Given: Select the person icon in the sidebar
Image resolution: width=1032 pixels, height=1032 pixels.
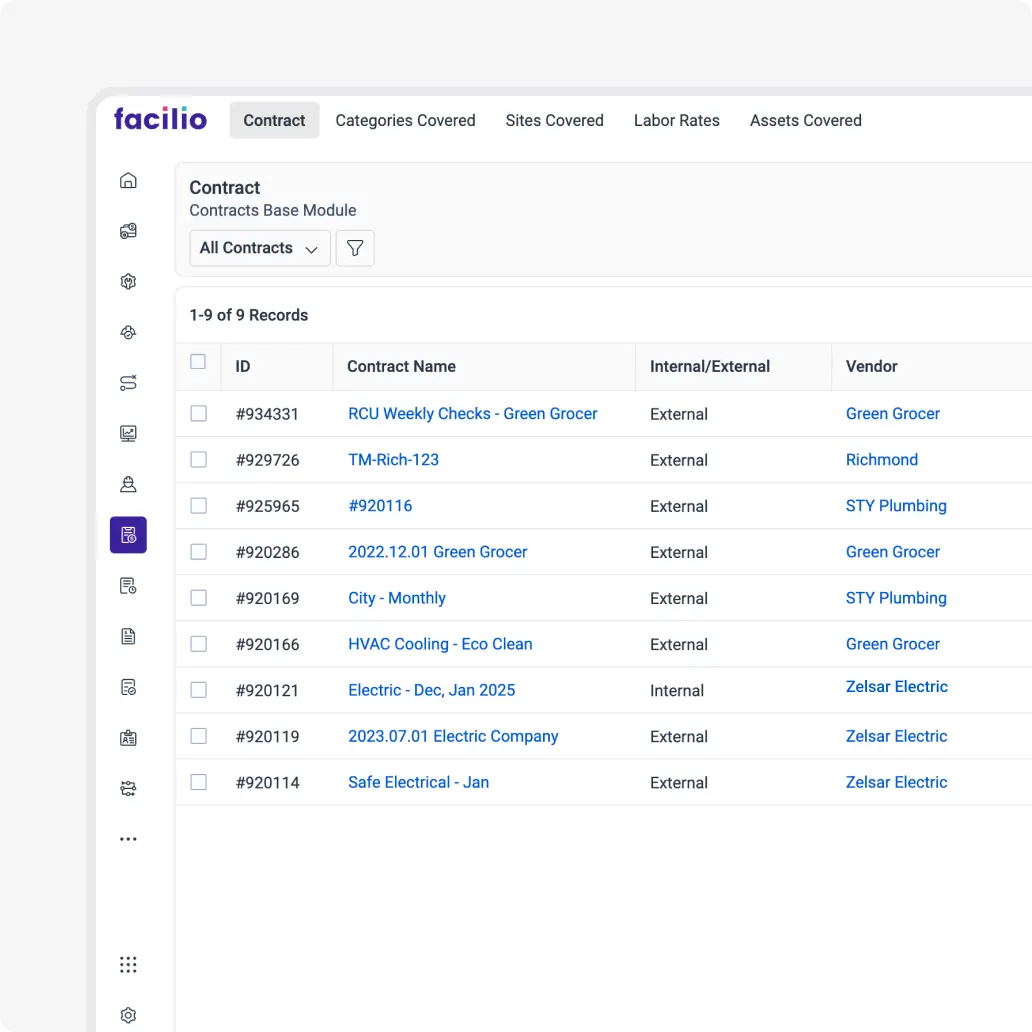Looking at the screenshot, I should 128,484.
